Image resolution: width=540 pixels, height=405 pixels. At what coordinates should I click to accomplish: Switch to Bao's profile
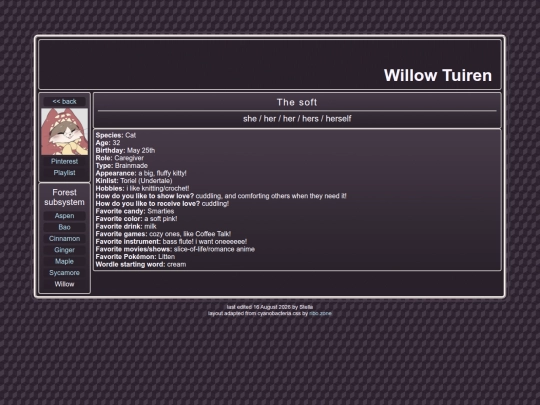click(64, 227)
